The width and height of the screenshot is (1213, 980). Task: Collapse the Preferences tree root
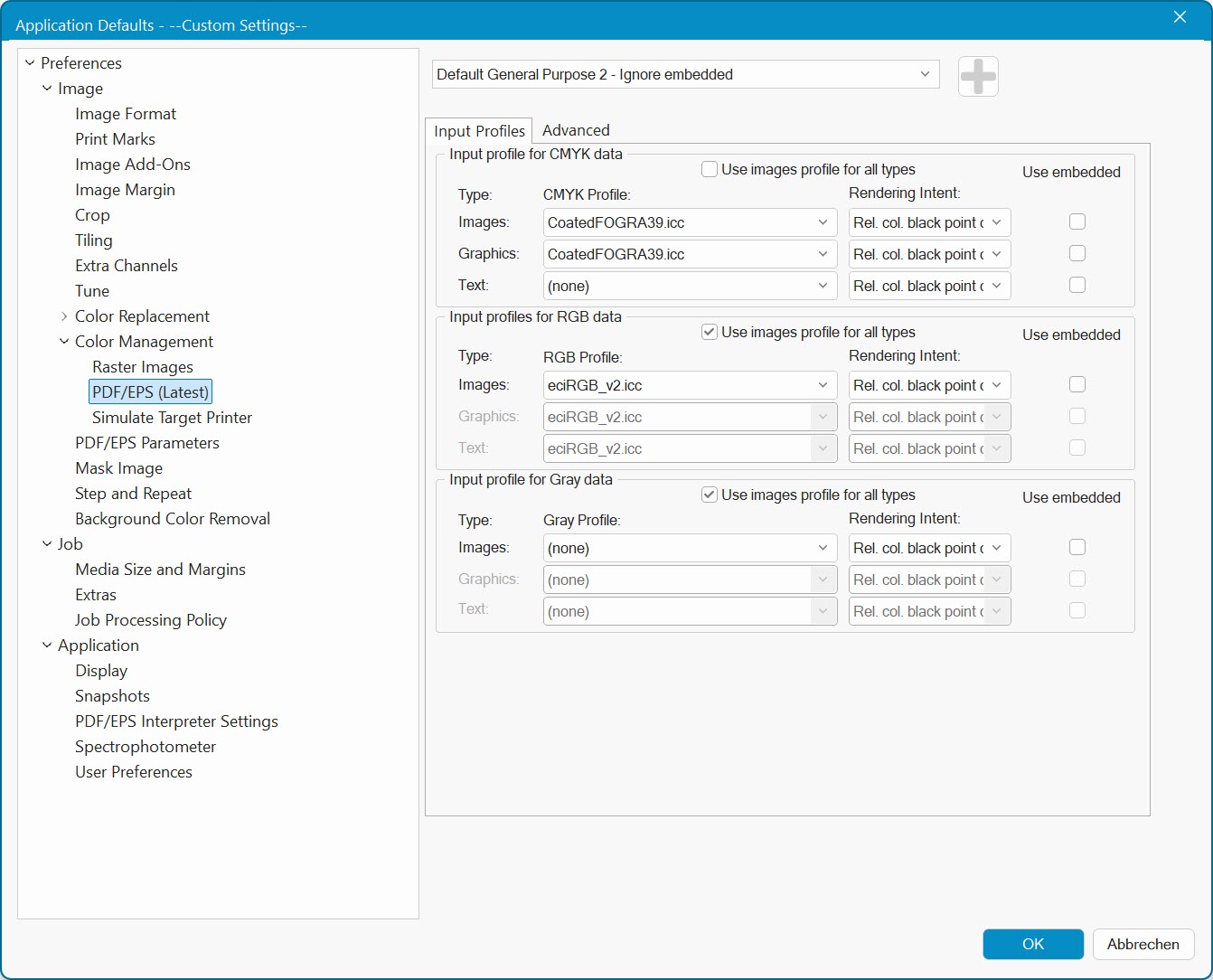tap(30, 63)
